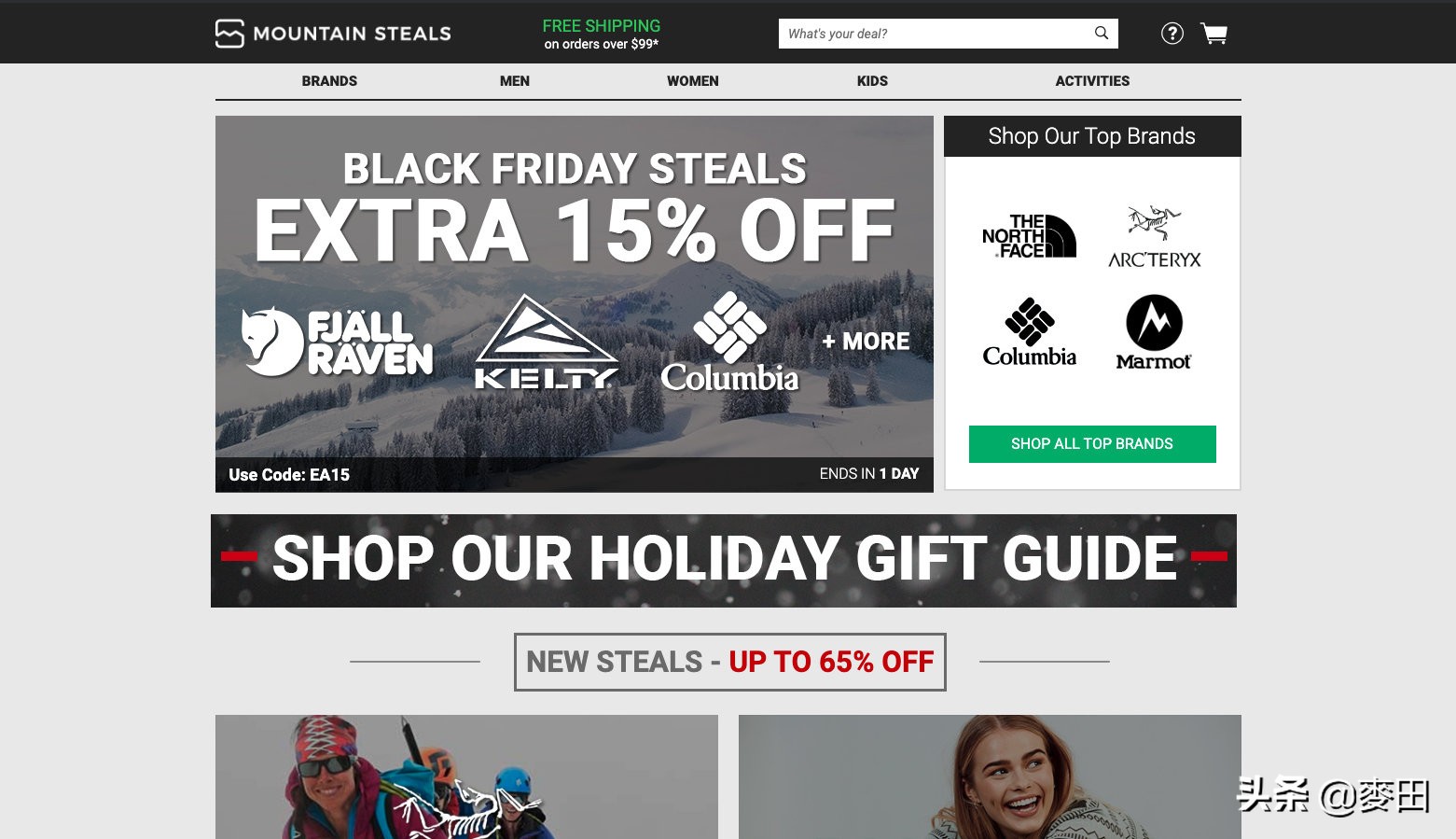Click the search magnifier icon
Screen dimensions: 1456x839
point(1102,34)
